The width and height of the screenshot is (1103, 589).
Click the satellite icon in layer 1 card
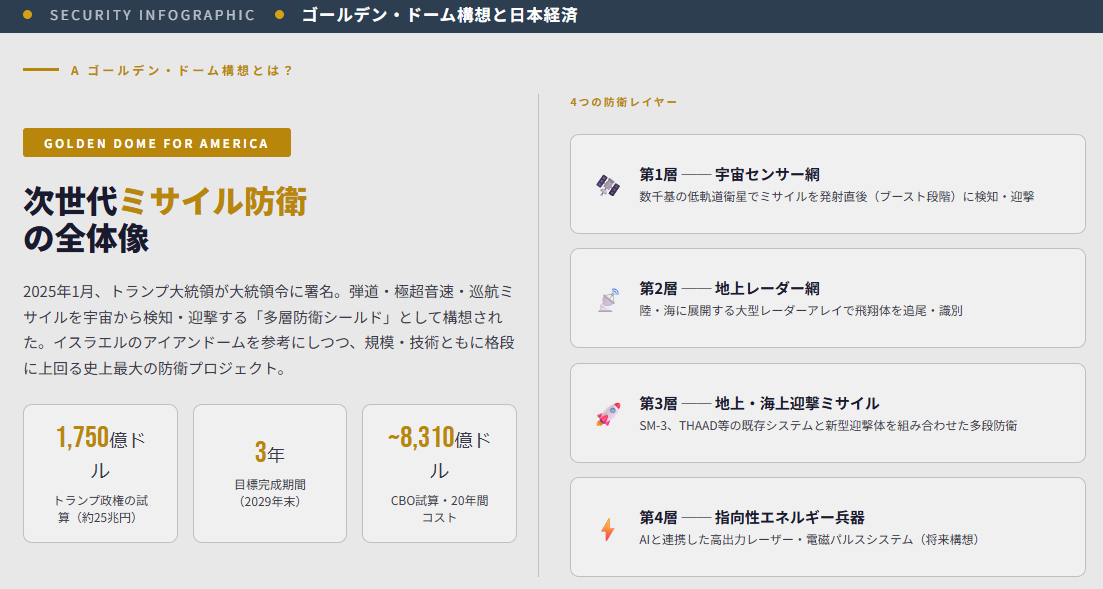pos(608,185)
